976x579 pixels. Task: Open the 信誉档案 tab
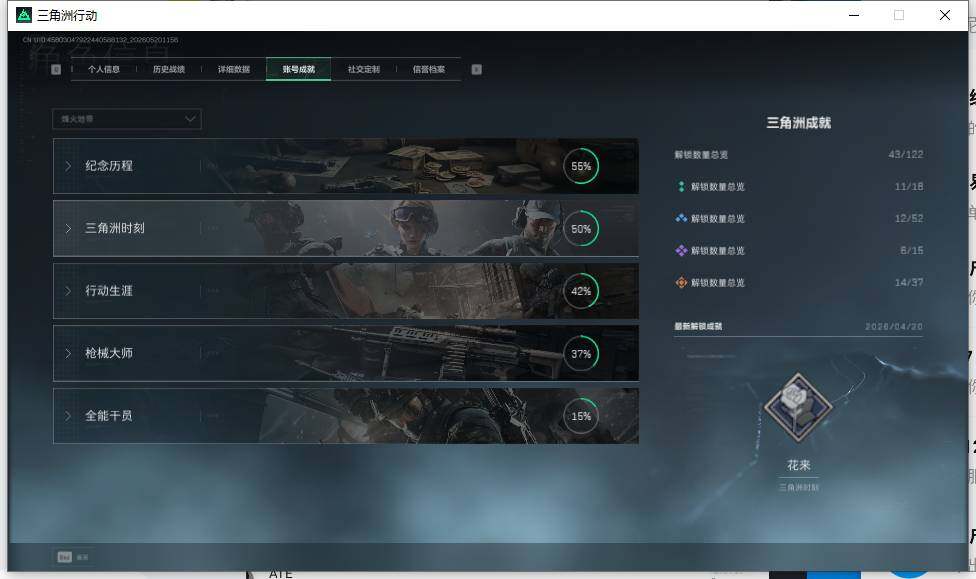click(x=428, y=69)
